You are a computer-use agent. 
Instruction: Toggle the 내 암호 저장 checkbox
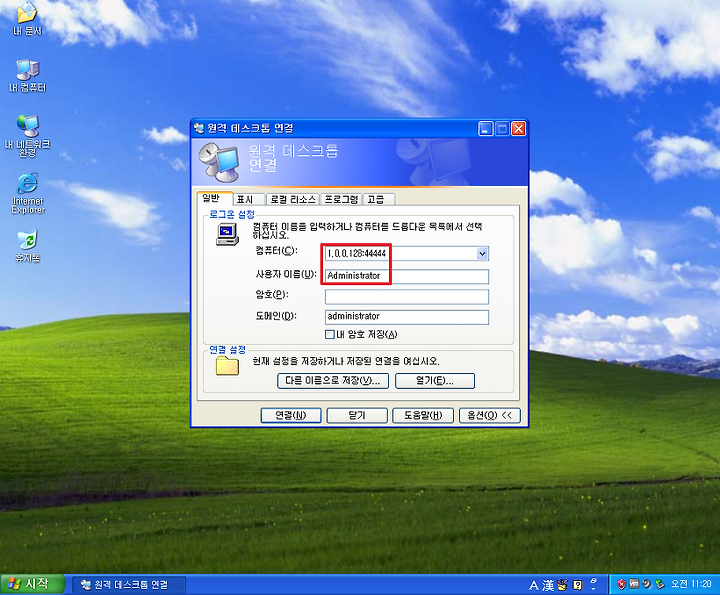click(329, 335)
